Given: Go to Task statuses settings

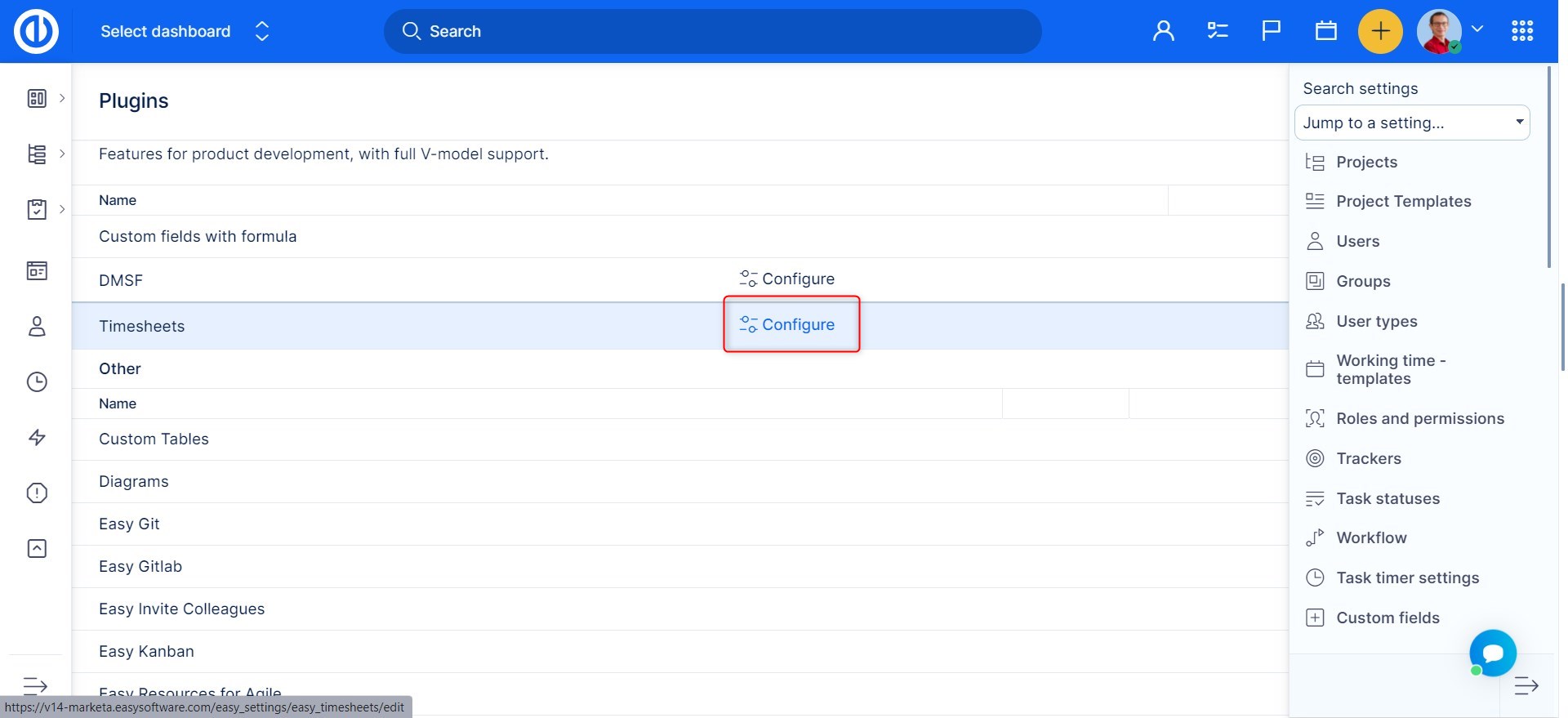Looking at the screenshot, I should [1388, 498].
